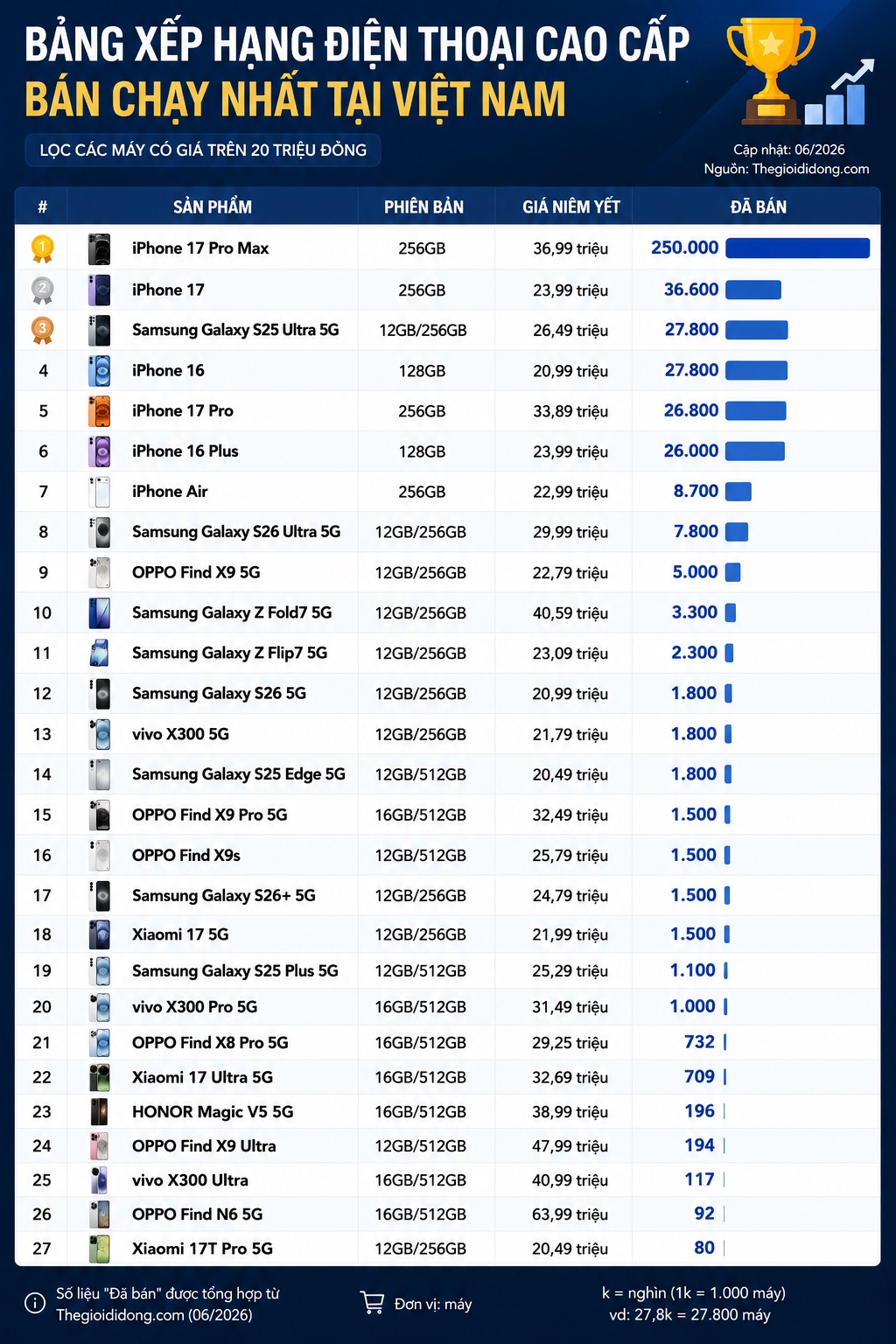Screen dimensions: 896x1344
Task: Click the Samsung Galaxy Z Fold7 5G image
Action: [100, 613]
